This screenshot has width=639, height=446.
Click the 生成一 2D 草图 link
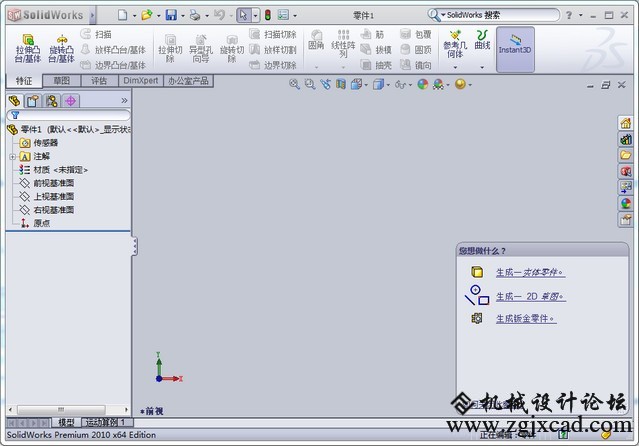coord(531,296)
